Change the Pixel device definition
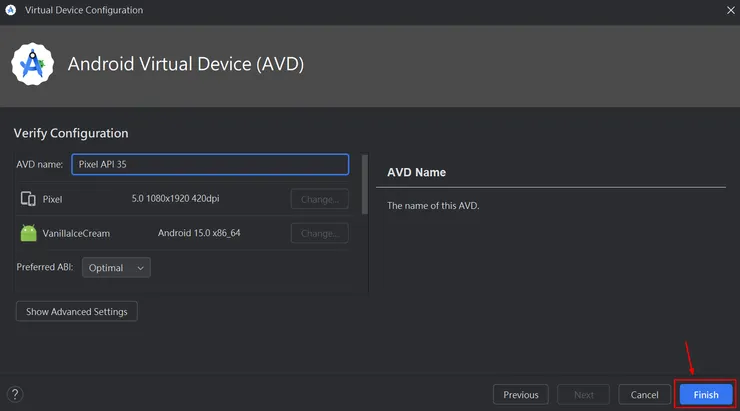Image resolution: width=740 pixels, height=411 pixels. pyautogui.click(x=319, y=199)
